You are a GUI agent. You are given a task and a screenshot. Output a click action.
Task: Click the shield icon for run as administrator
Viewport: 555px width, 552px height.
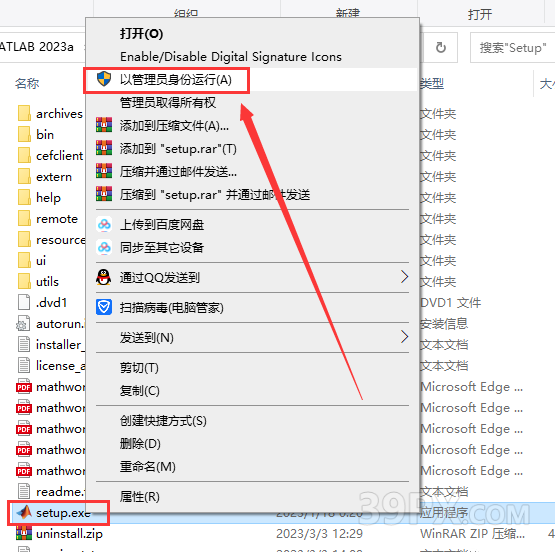pos(104,79)
